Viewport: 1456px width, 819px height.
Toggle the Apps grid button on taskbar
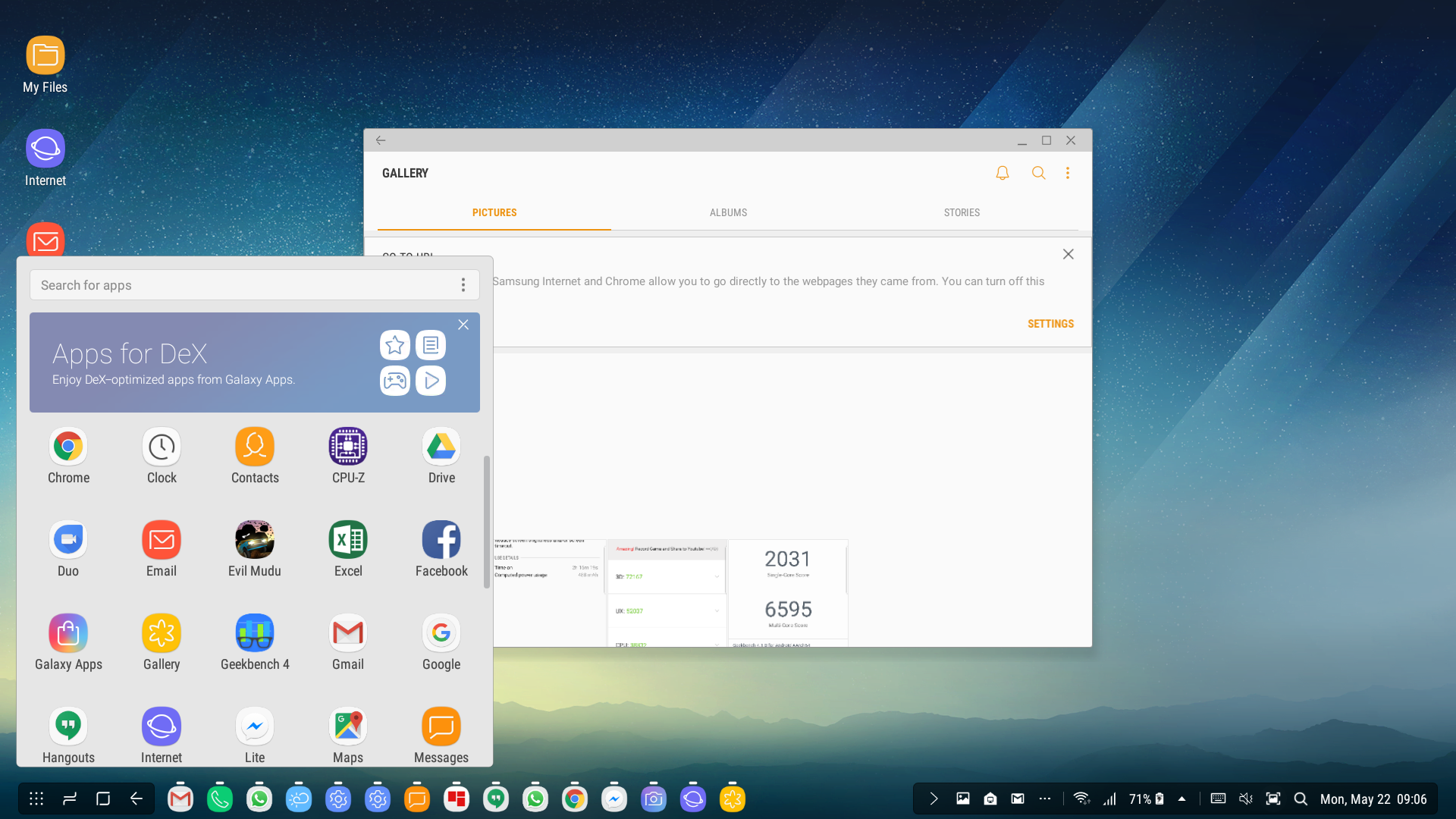point(36,799)
